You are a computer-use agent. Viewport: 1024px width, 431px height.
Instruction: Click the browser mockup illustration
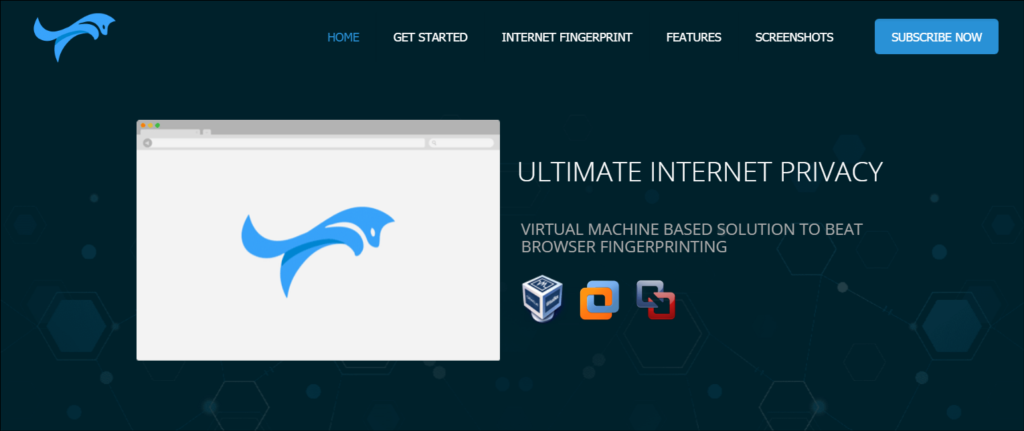[318, 240]
